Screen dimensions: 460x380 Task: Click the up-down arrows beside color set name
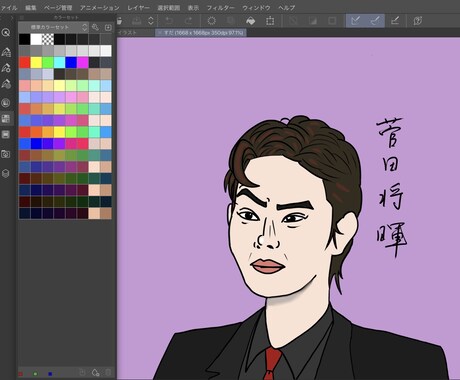coord(84,27)
